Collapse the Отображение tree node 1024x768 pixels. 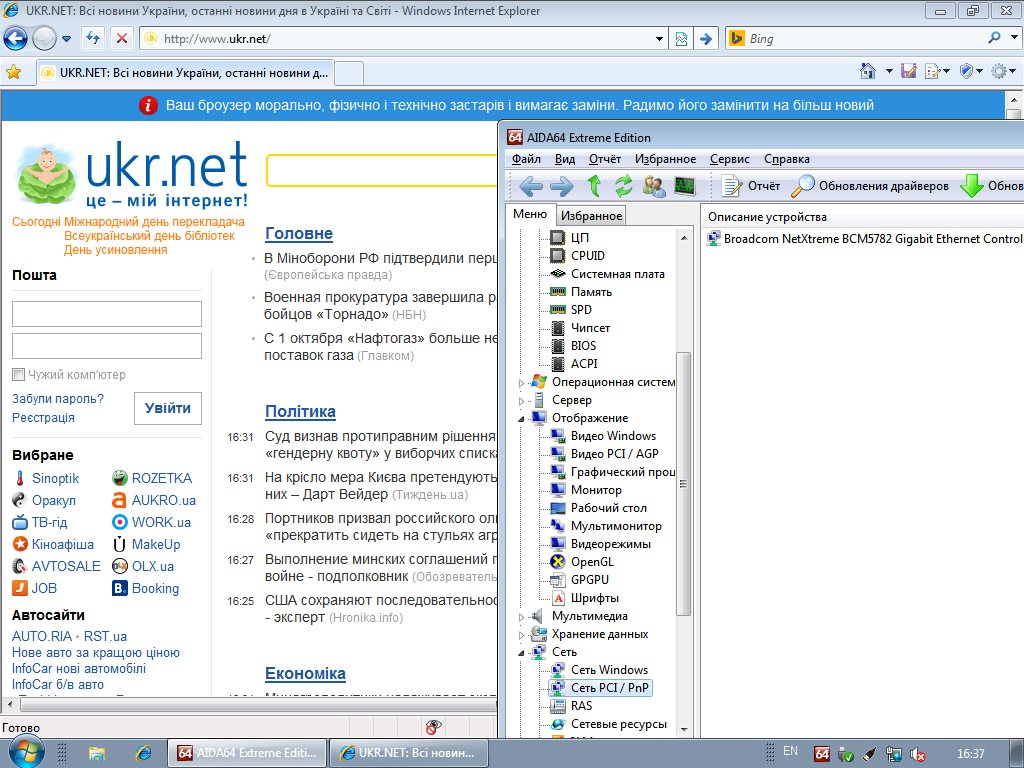click(521, 419)
